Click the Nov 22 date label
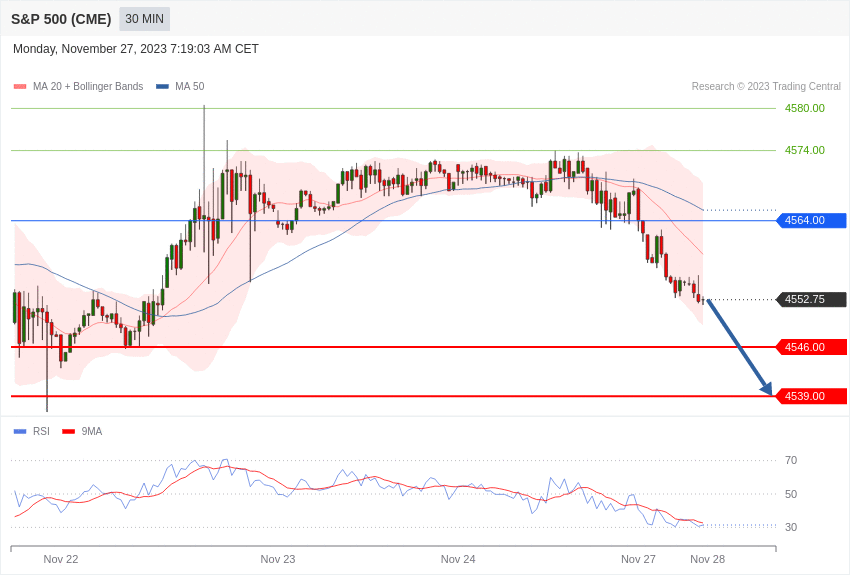Image resolution: width=850 pixels, height=576 pixels. [61, 559]
